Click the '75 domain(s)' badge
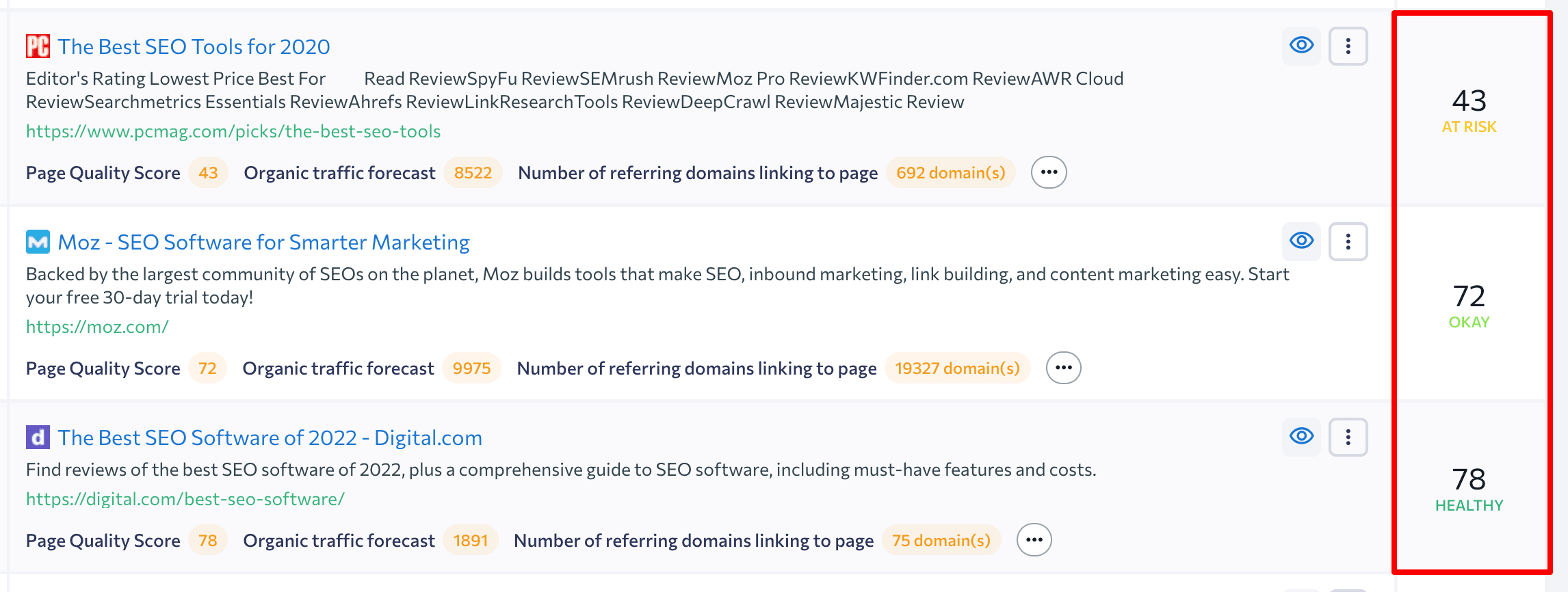The height and width of the screenshot is (592, 1568). point(941,541)
